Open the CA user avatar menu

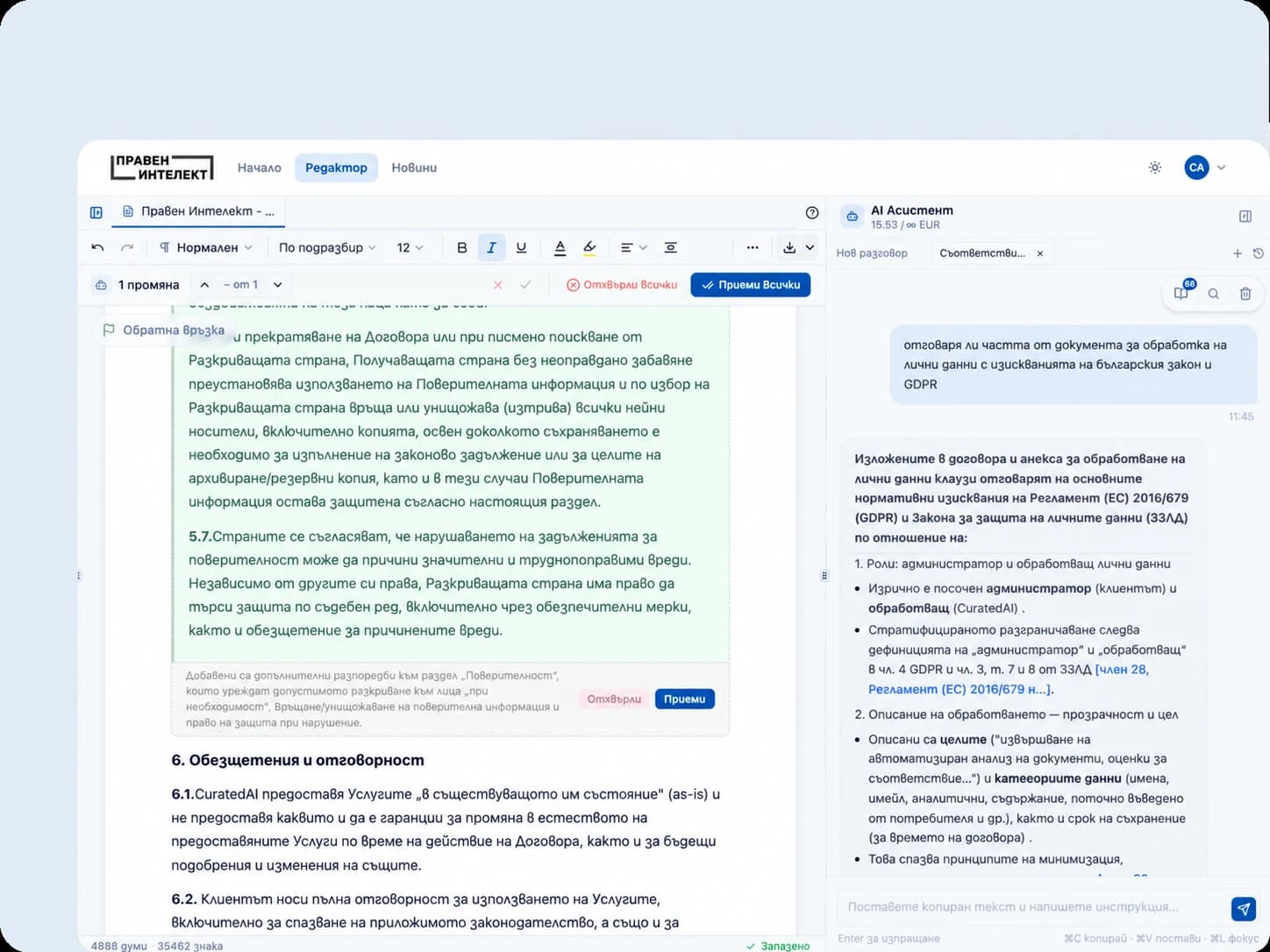tap(1196, 167)
